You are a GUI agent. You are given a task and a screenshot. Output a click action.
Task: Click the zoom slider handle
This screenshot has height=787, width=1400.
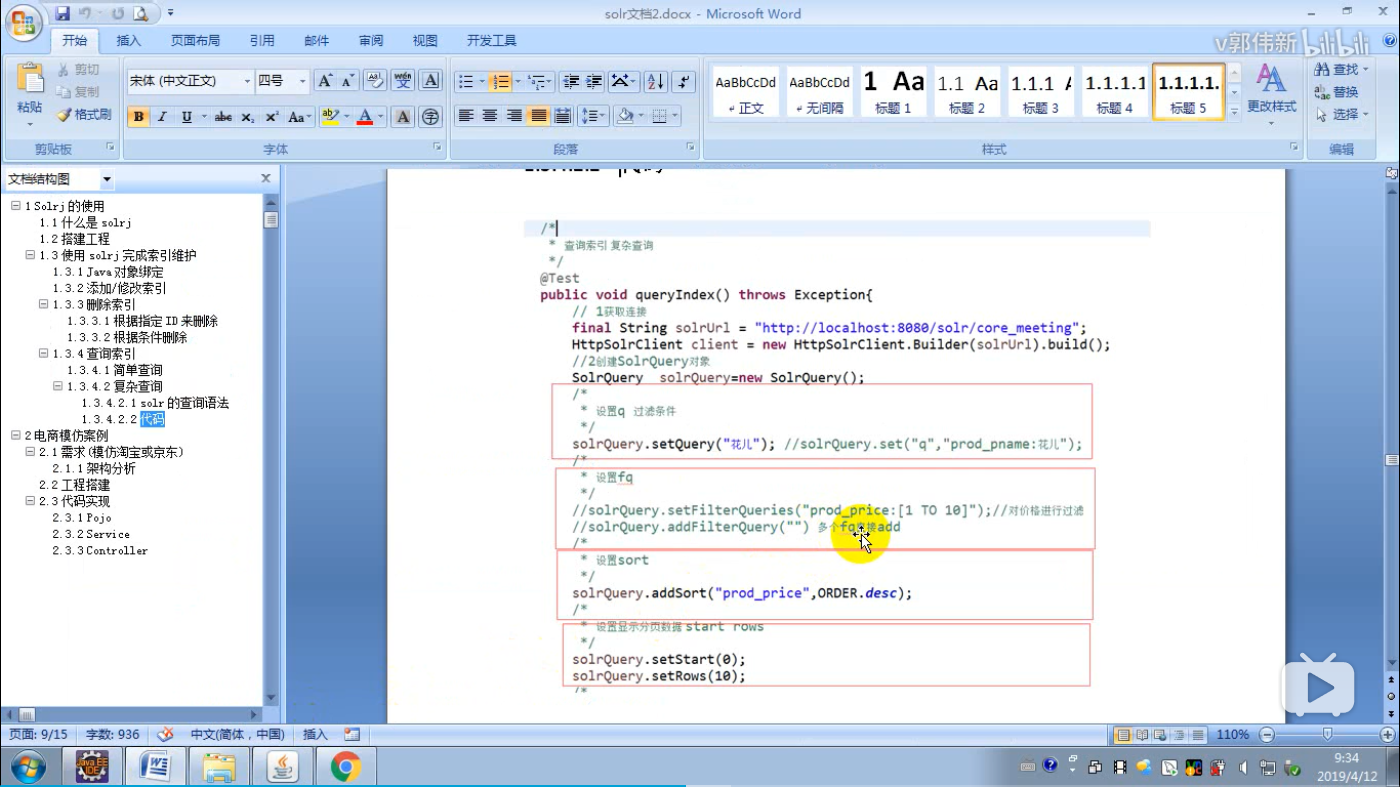[x=1327, y=735]
